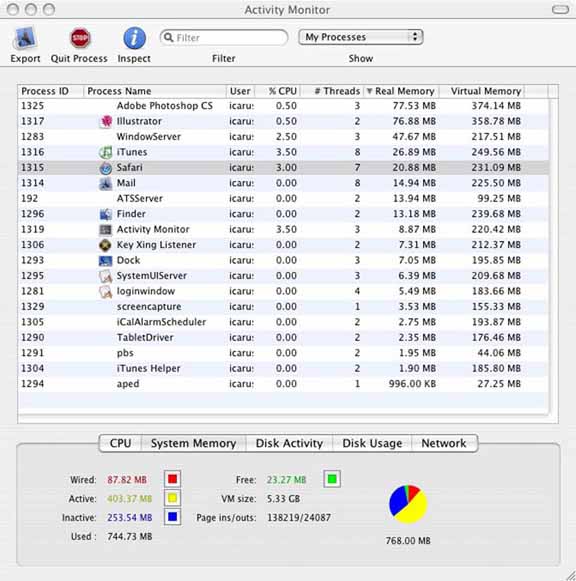Viewport: 576px width, 581px height.
Task: Sort by % CPU column header
Action: [278, 91]
